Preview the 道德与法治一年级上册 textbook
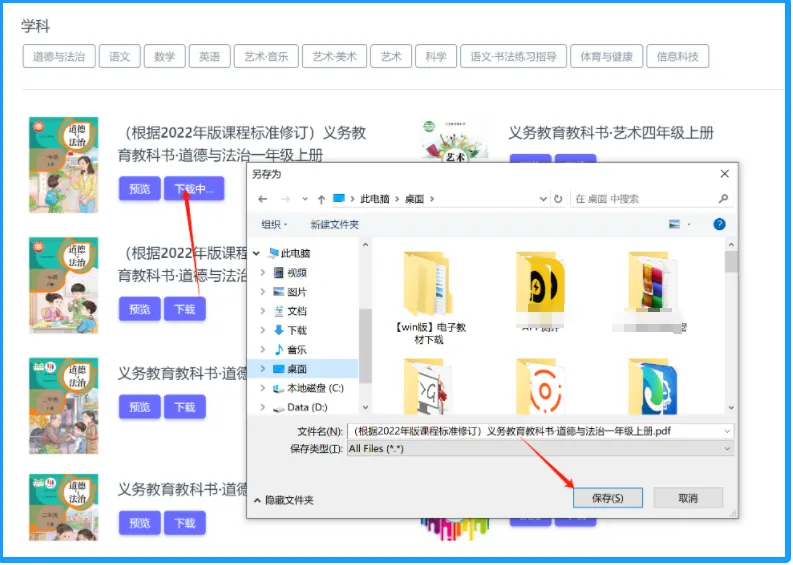Viewport: 793px width, 565px height. click(140, 189)
